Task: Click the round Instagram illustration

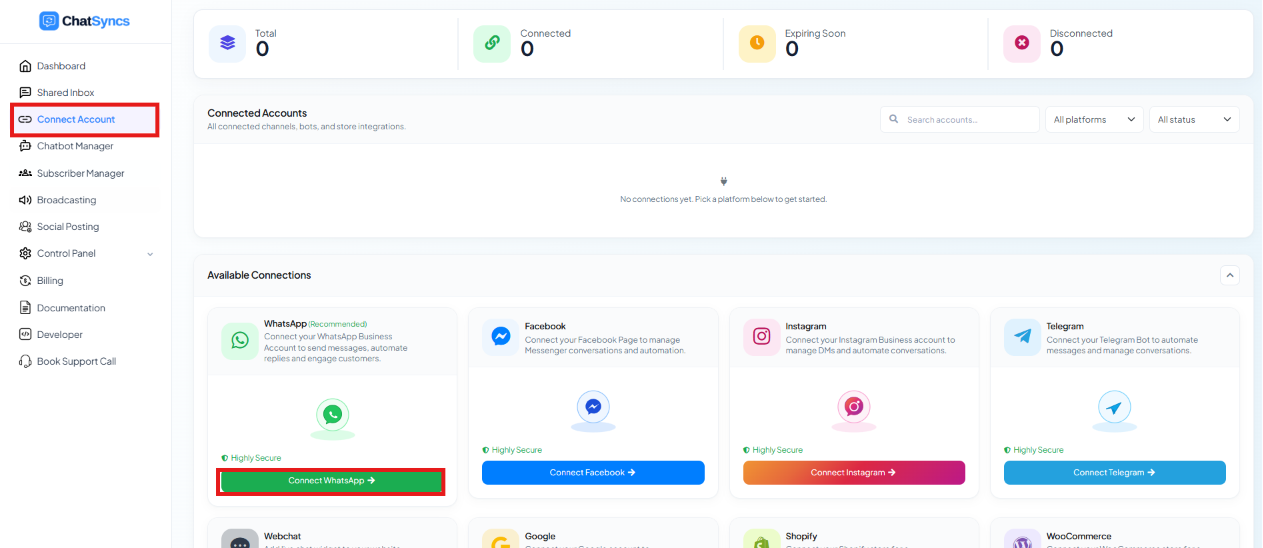Action: pos(854,407)
